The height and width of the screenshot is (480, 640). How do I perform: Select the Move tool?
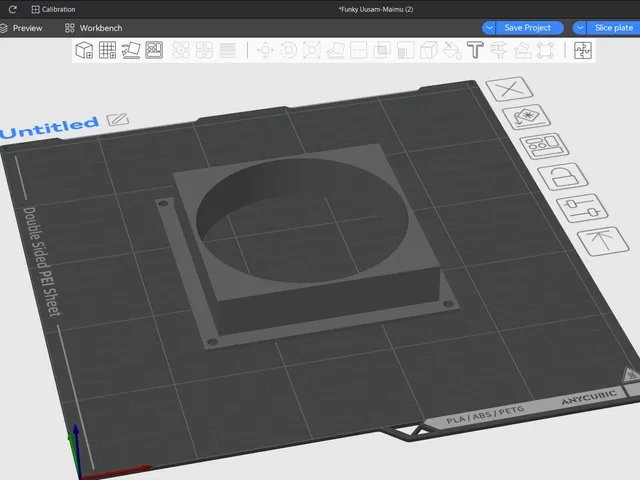pyautogui.click(x=265, y=50)
